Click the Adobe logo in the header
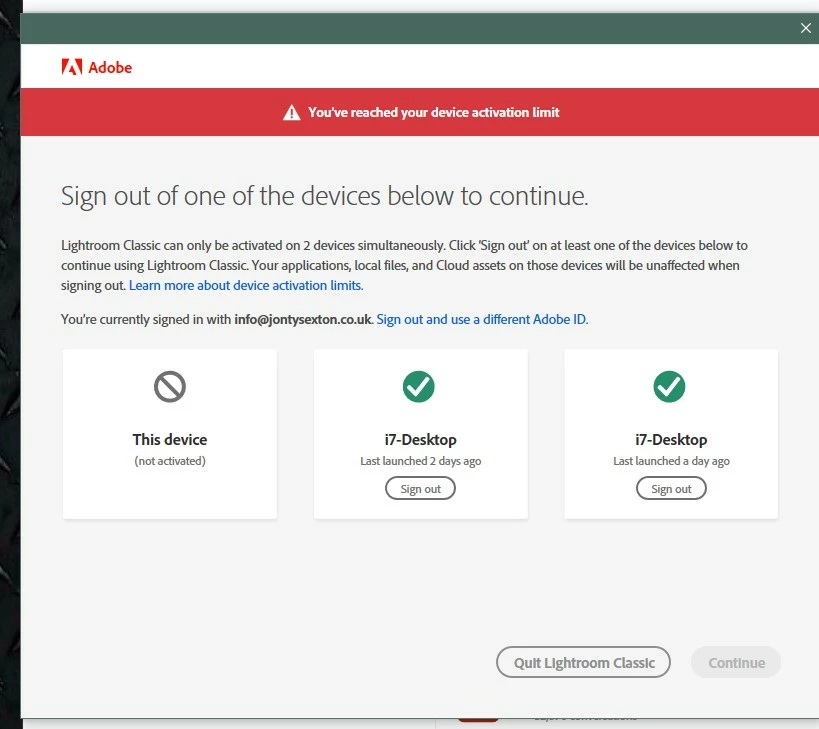 coord(97,67)
